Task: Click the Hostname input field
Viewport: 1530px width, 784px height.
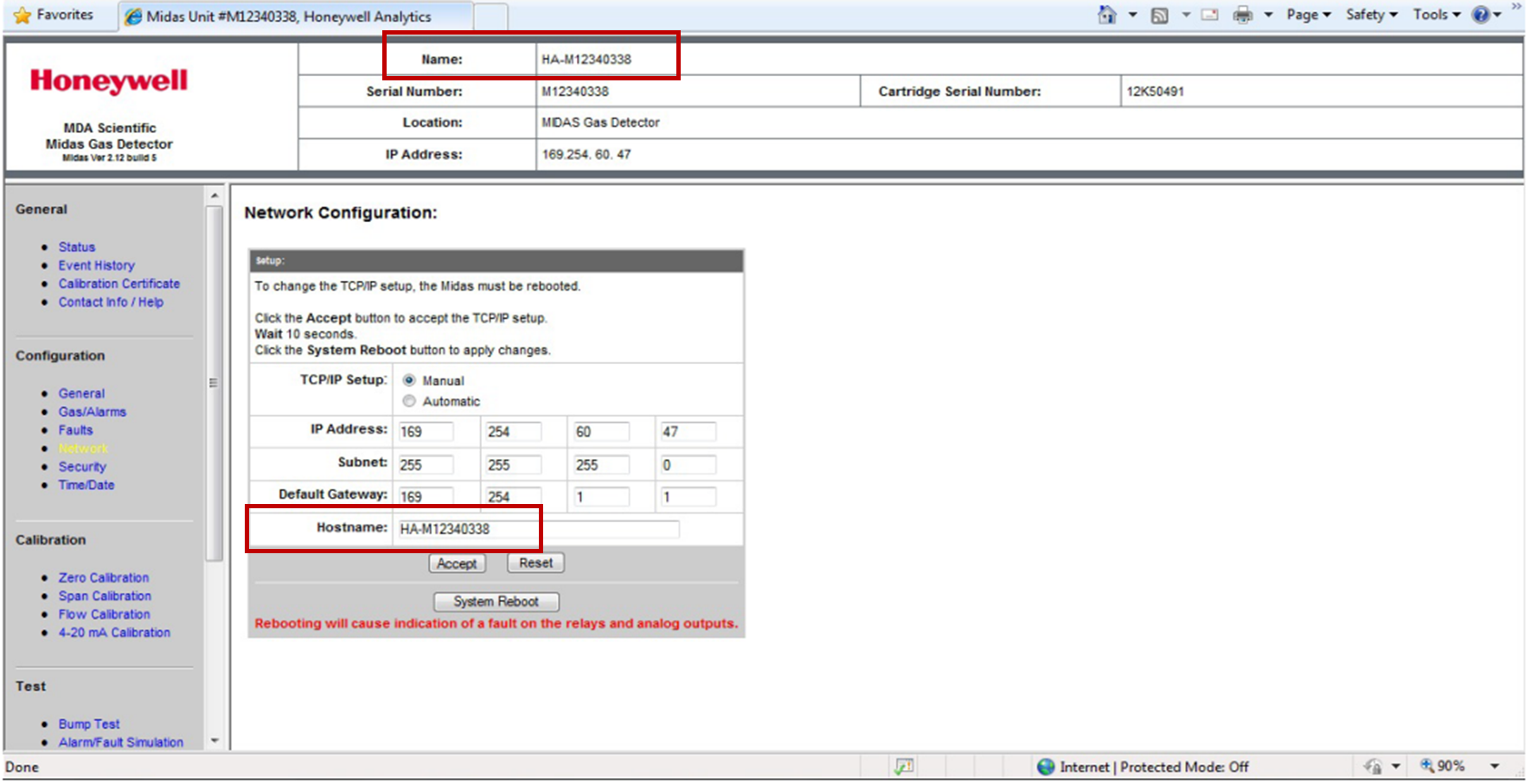Action: click(538, 529)
